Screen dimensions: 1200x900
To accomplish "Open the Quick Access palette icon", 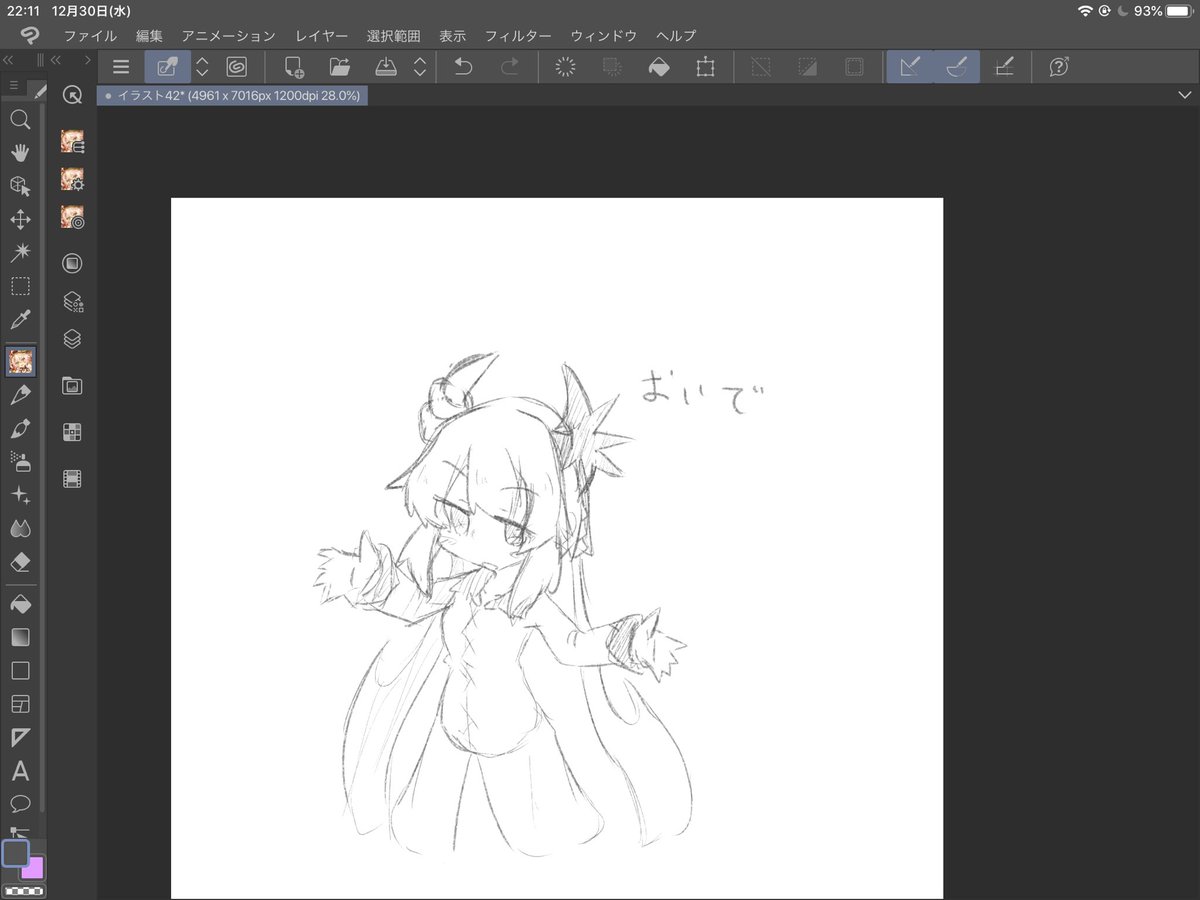I will [72, 95].
